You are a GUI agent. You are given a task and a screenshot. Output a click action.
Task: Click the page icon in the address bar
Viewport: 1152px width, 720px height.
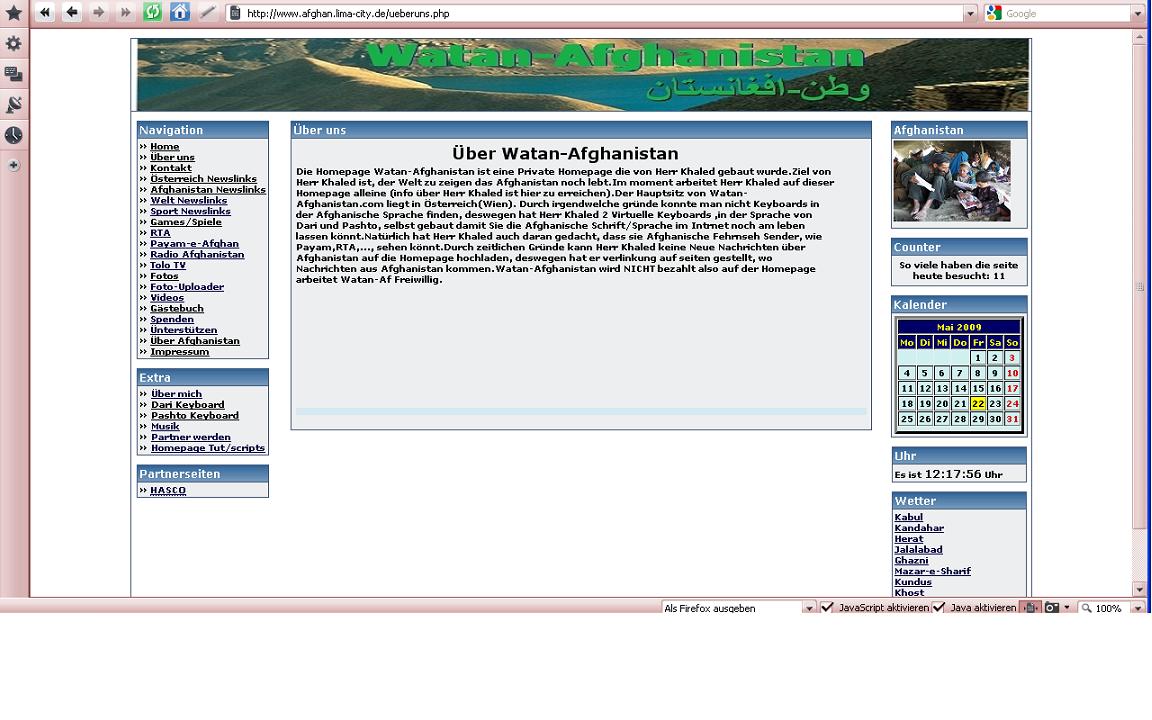tap(235, 13)
